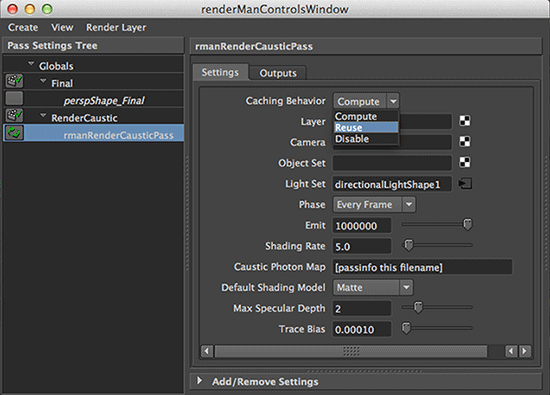Click the pass status icon beside Final
550x395 pixels.
pyautogui.click(x=14, y=81)
